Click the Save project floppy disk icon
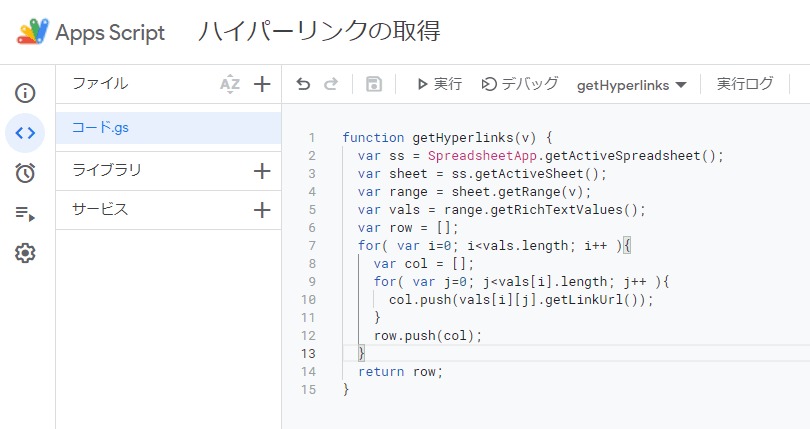Image resolution: width=810 pixels, height=429 pixels. [x=374, y=85]
